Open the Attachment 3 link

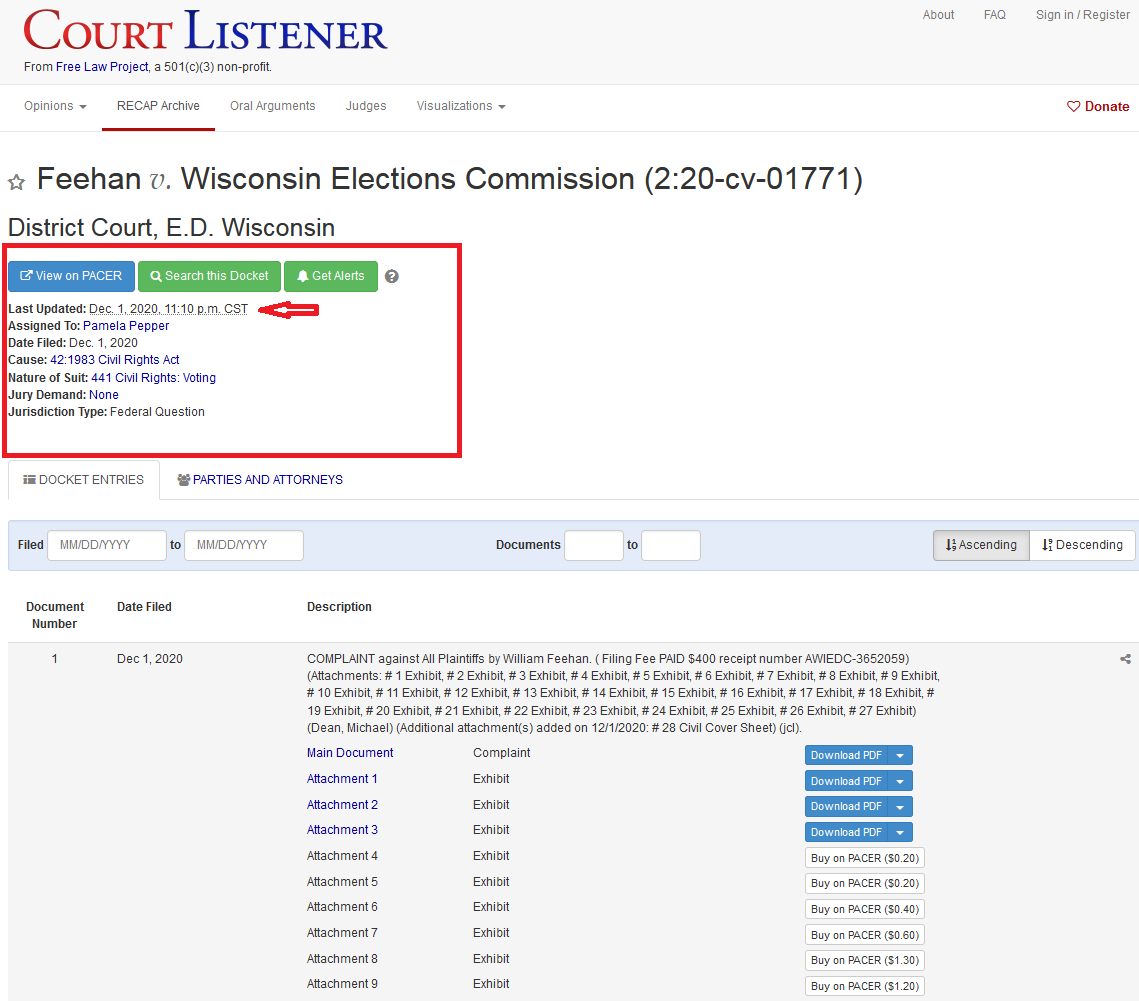click(342, 830)
